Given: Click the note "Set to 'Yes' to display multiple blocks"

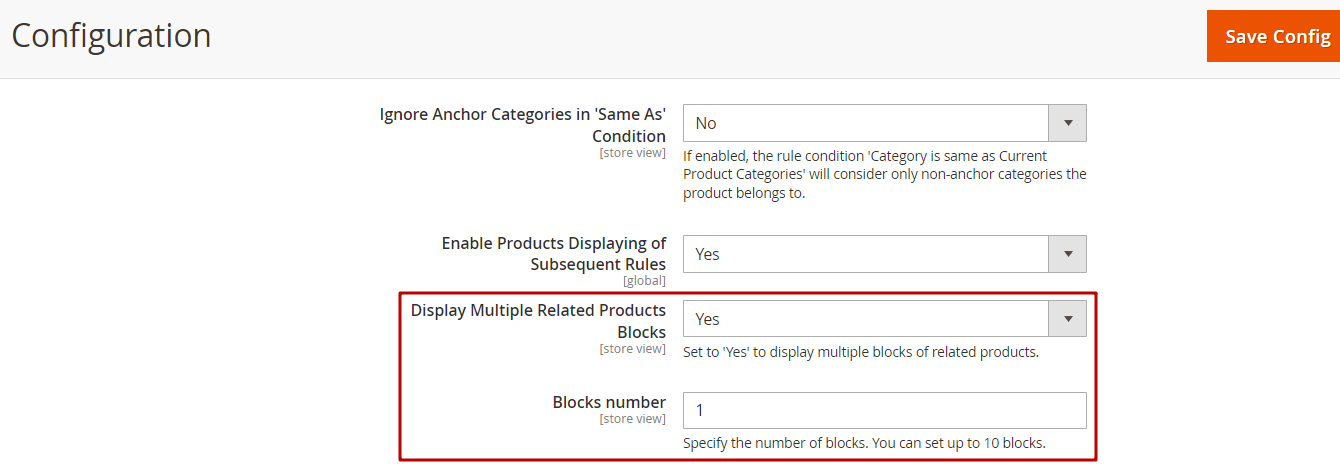Looking at the screenshot, I should [860, 352].
